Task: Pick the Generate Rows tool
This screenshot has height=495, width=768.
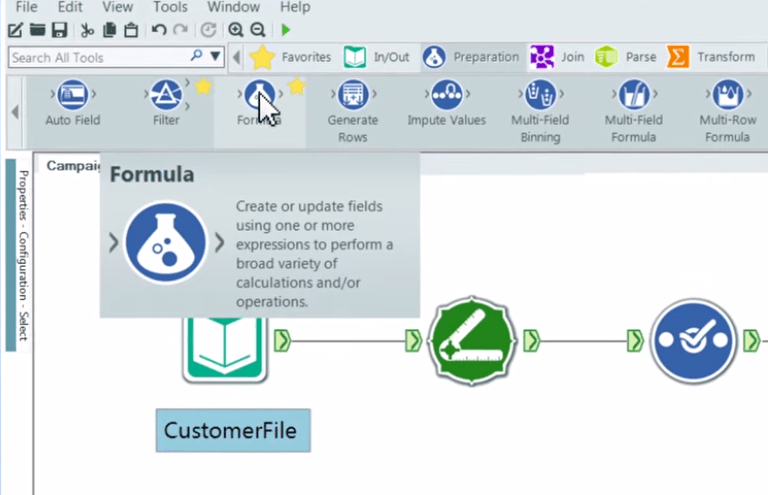Action: pyautogui.click(x=352, y=97)
